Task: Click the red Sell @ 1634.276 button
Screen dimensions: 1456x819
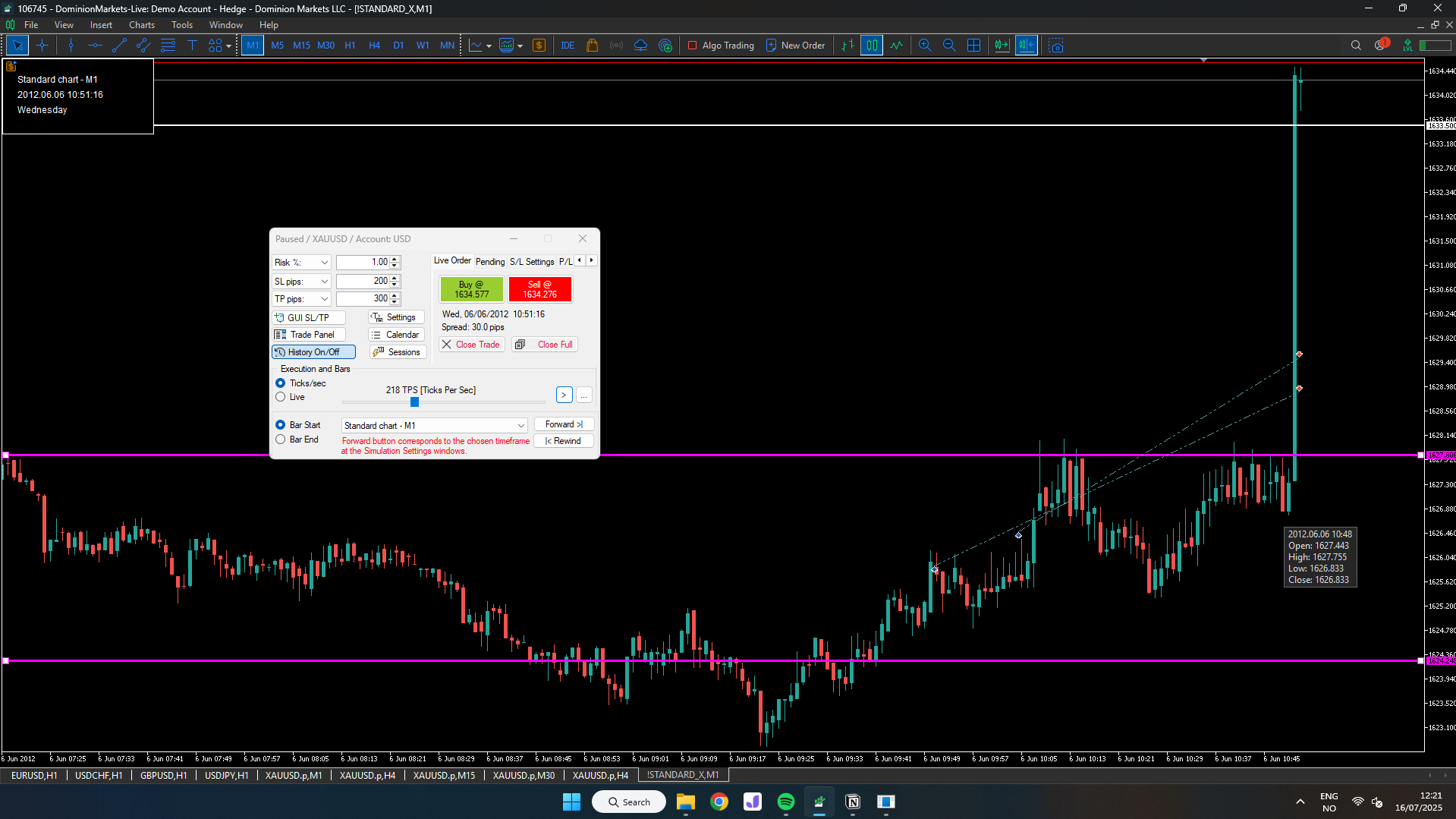Action: tap(539, 289)
